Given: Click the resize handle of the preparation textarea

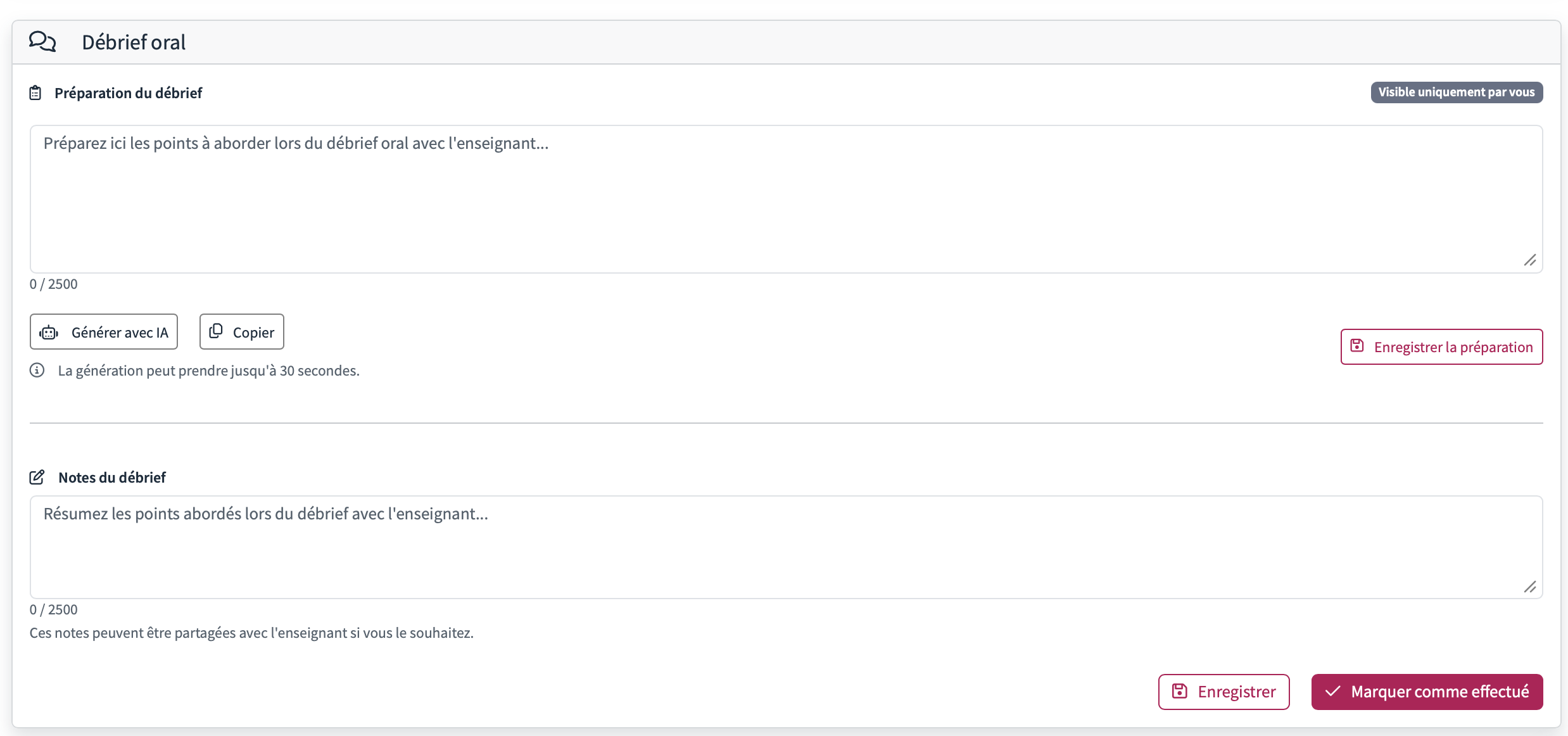Looking at the screenshot, I should [x=1530, y=260].
